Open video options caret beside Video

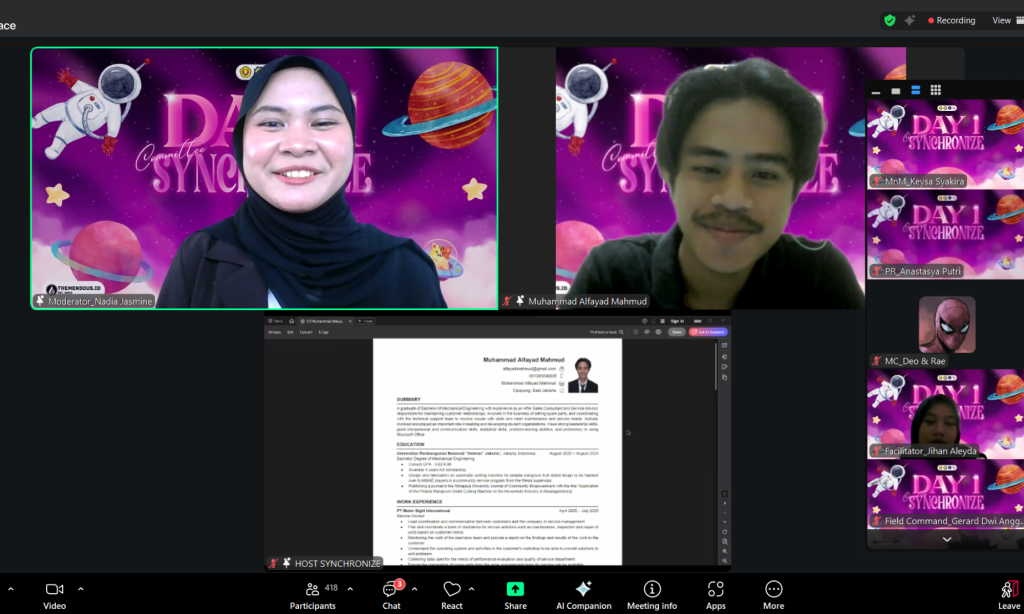point(81,589)
